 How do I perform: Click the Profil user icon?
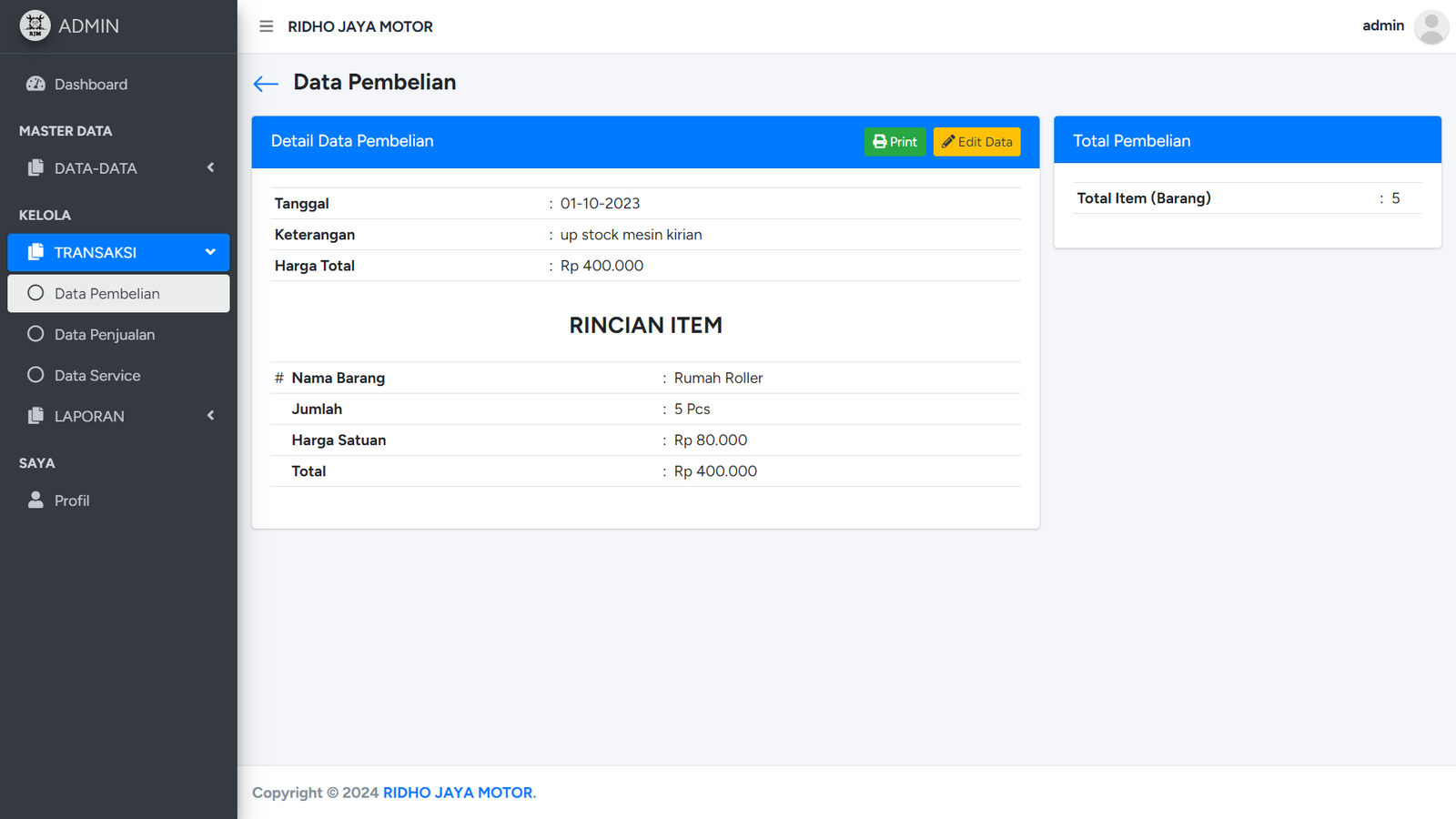(35, 500)
